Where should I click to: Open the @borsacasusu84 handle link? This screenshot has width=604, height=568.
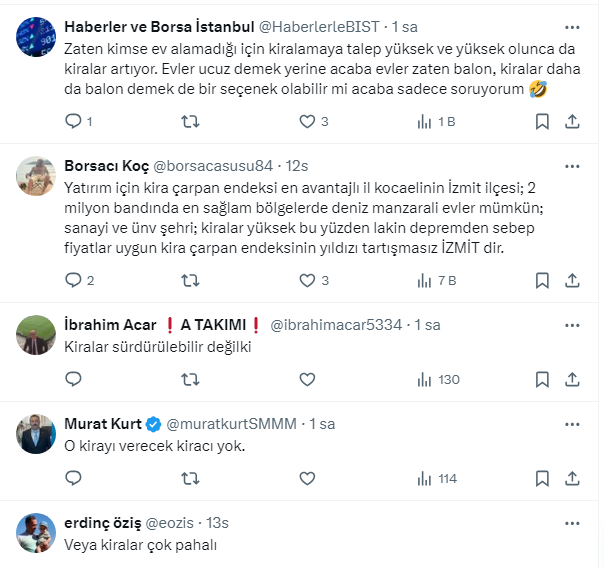point(211,165)
